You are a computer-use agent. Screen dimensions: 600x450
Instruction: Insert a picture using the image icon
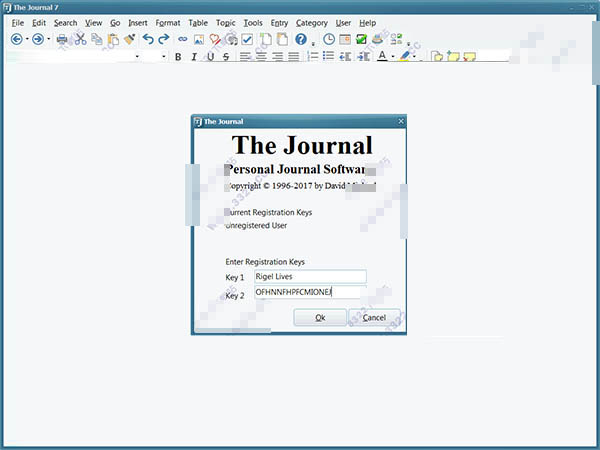[199, 39]
